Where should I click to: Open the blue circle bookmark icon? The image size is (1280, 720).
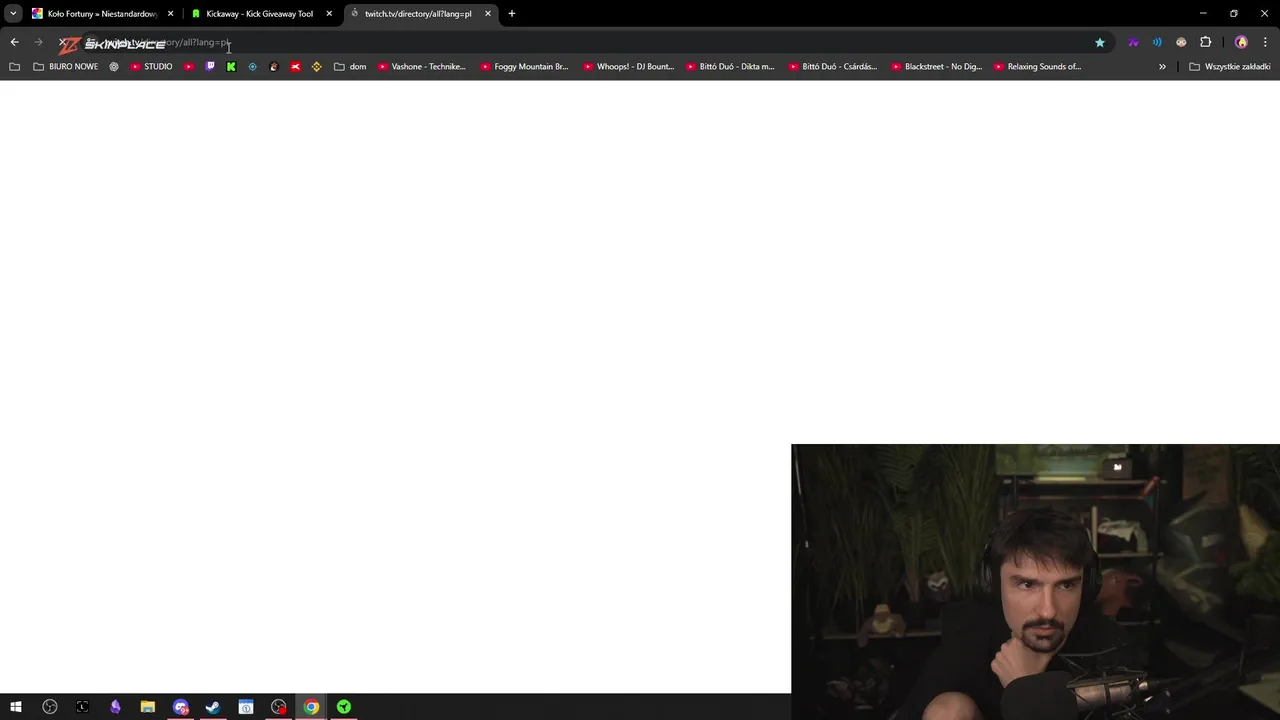pyautogui.click(x=252, y=67)
